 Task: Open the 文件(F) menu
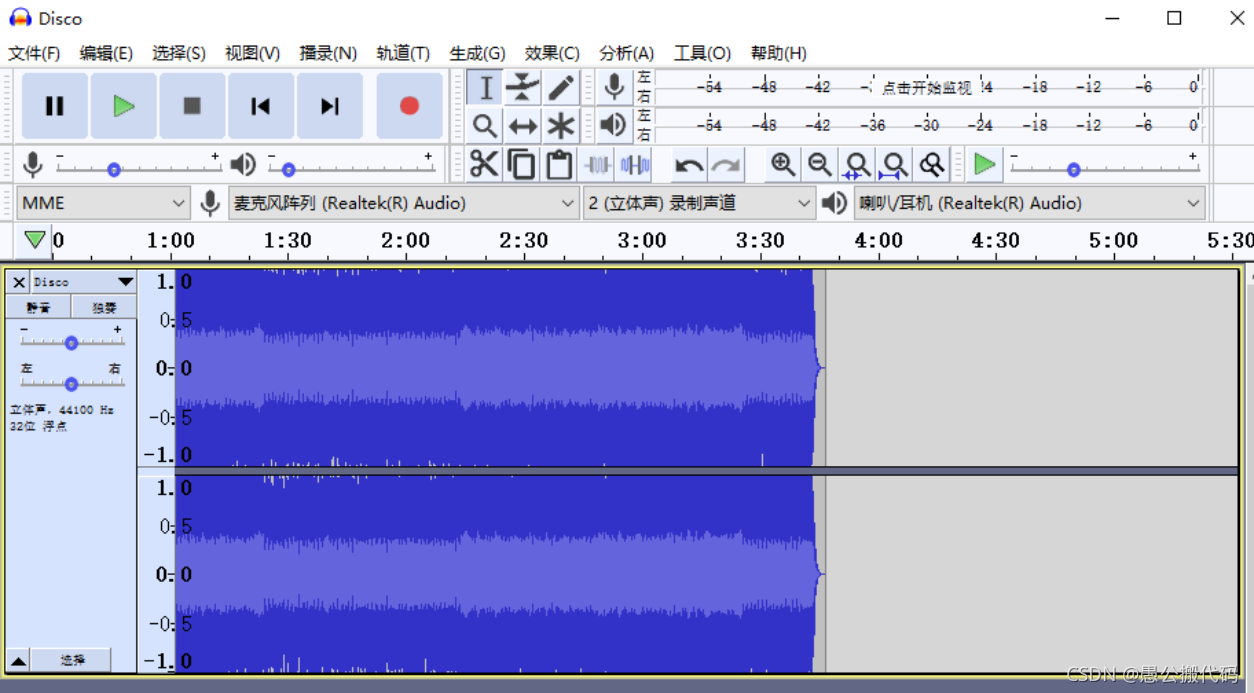coord(34,53)
